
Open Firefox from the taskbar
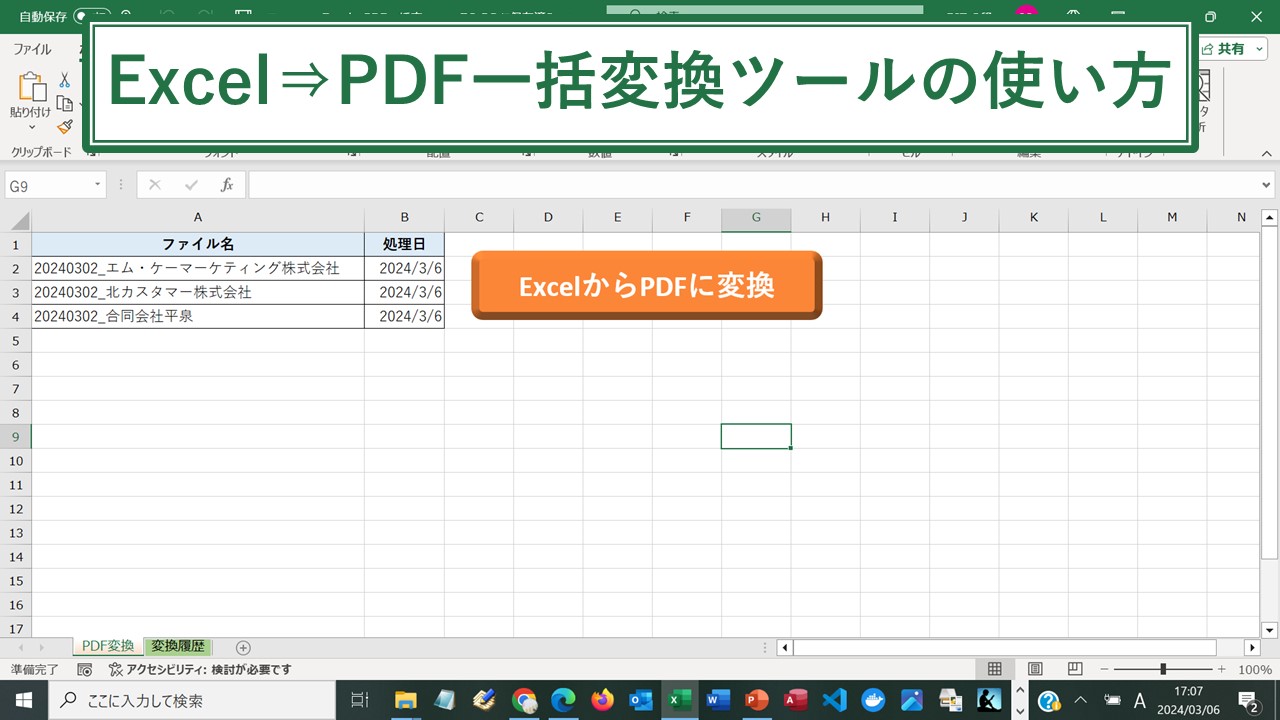(x=602, y=700)
